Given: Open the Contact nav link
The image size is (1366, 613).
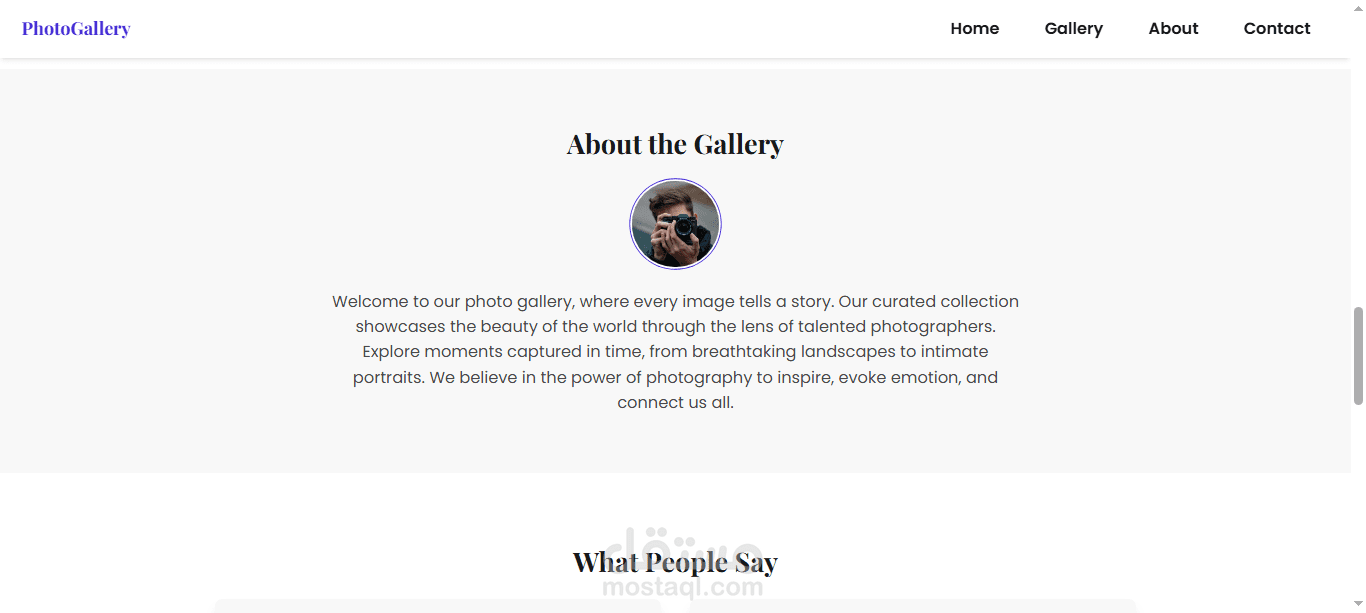Looking at the screenshot, I should pyautogui.click(x=1276, y=29).
